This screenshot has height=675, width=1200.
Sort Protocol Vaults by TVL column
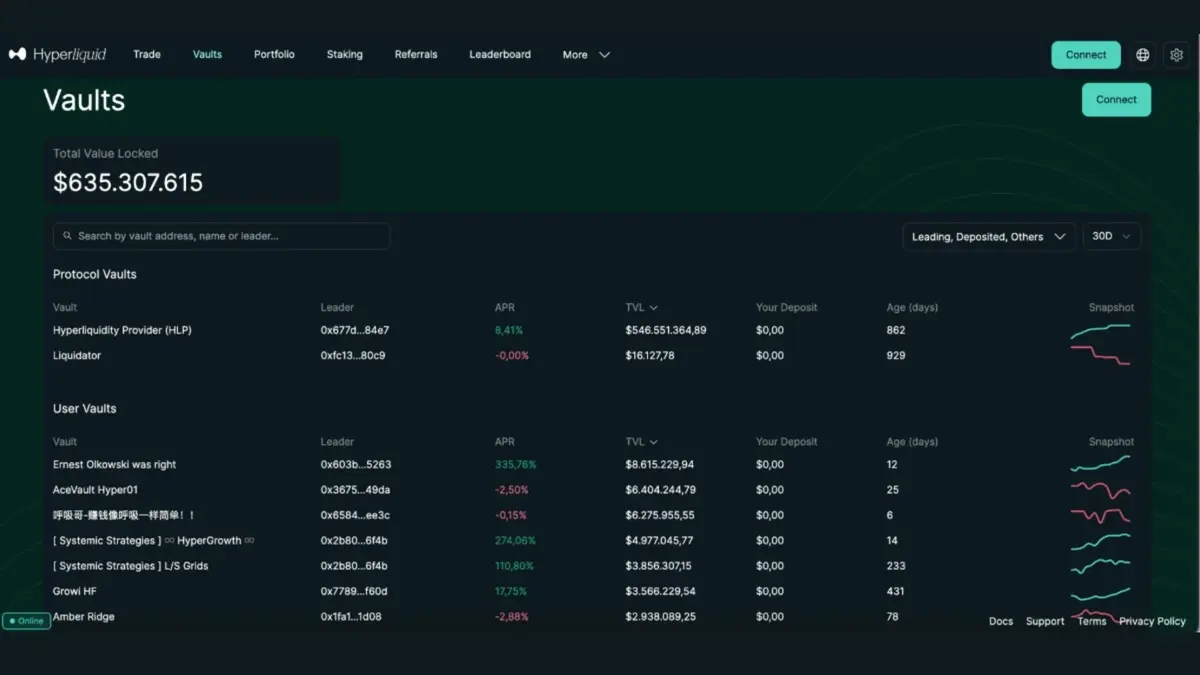pyautogui.click(x=641, y=308)
